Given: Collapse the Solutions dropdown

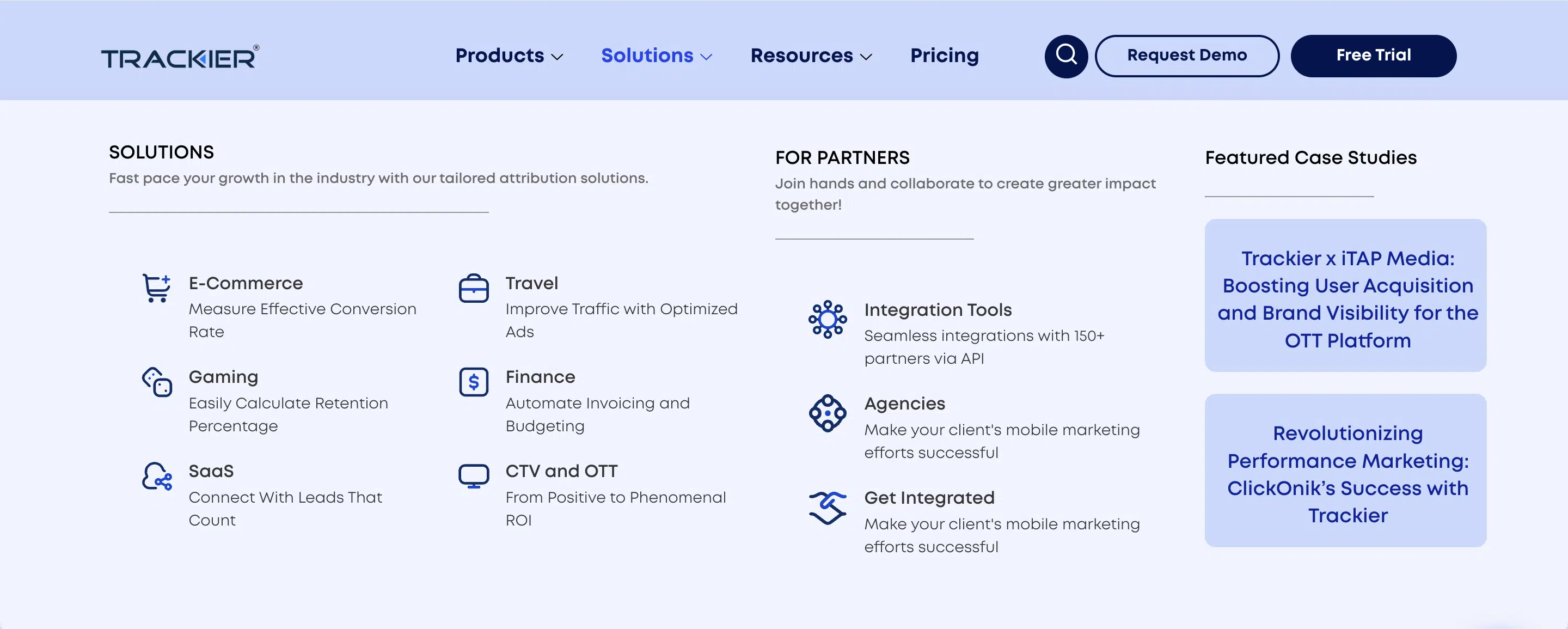Looking at the screenshot, I should pyautogui.click(x=656, y=56).
